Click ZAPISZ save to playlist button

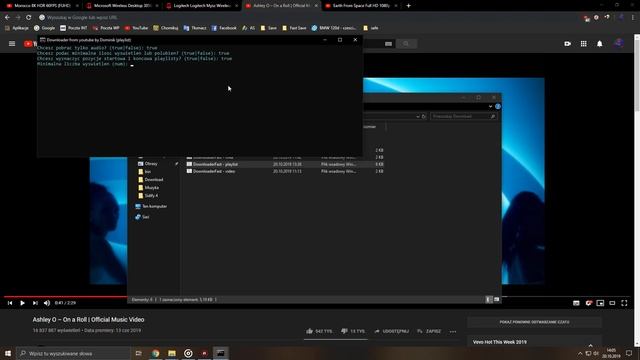coord(429,331)
